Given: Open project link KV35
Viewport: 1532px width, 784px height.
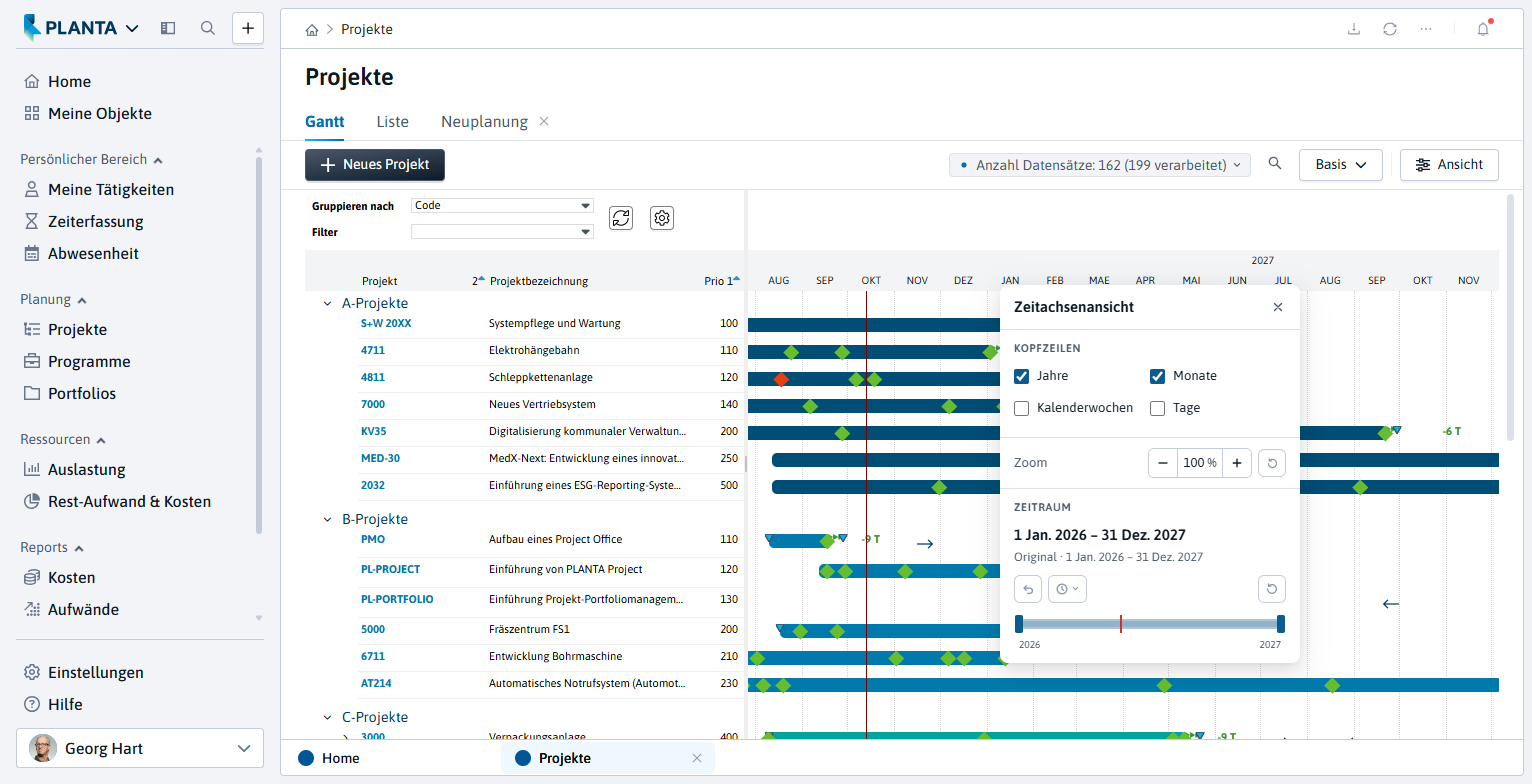Looking at the screenshot, I should (x=373, y=431).
